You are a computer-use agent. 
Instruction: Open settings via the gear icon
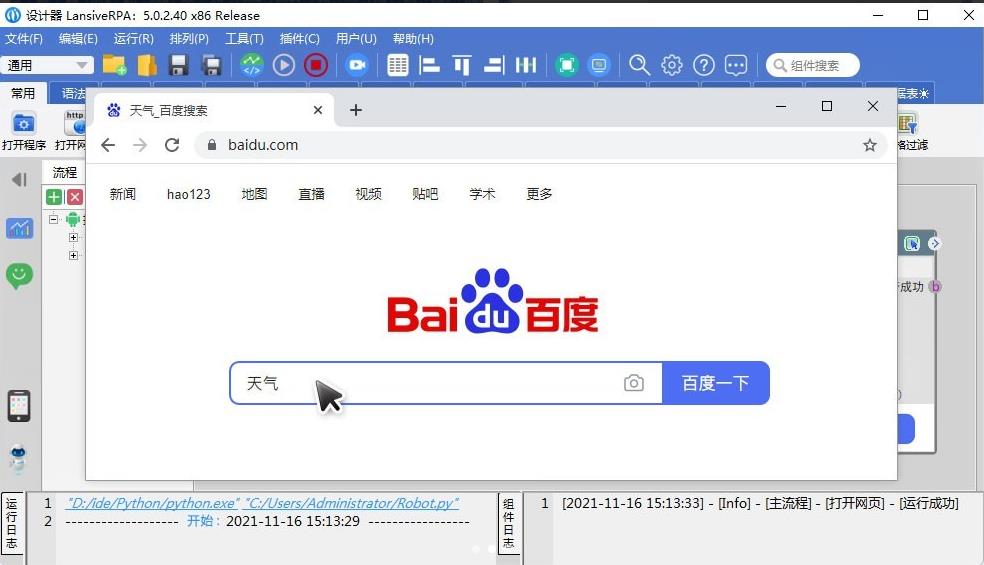(x=671, y=65)
